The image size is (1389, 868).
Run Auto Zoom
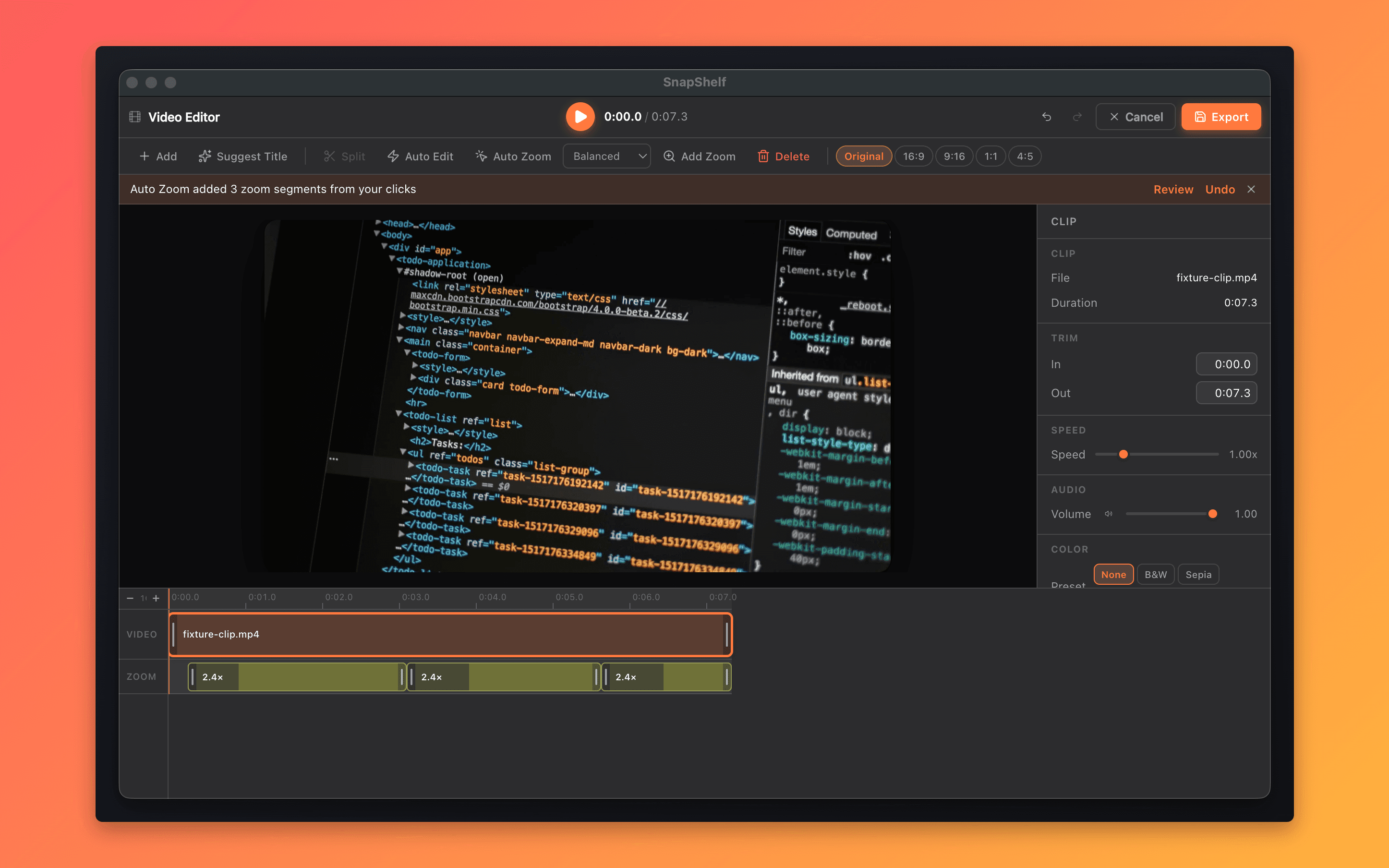pos(513,156)
